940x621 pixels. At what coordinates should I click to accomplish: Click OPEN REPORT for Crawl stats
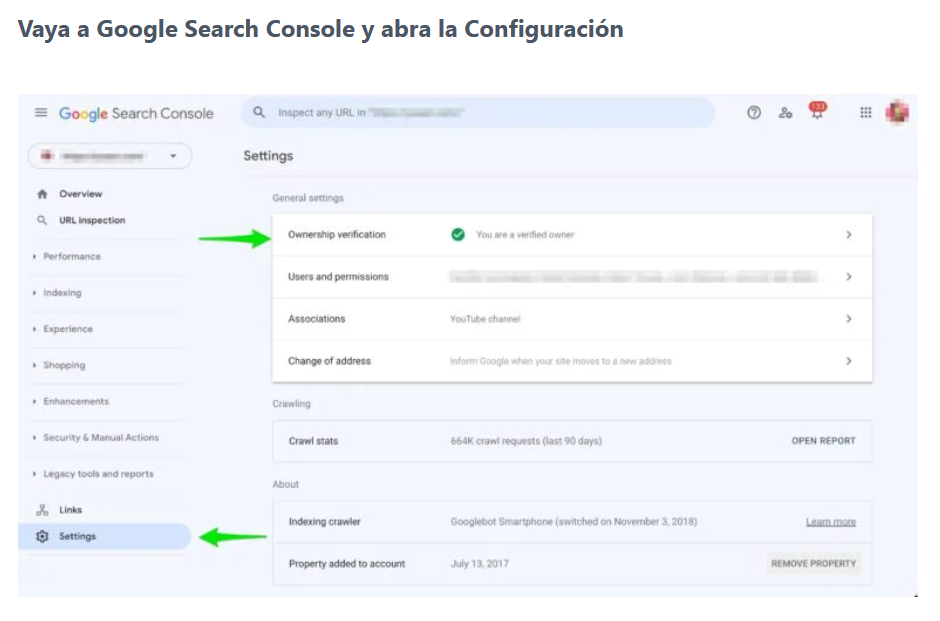point(824,441)
